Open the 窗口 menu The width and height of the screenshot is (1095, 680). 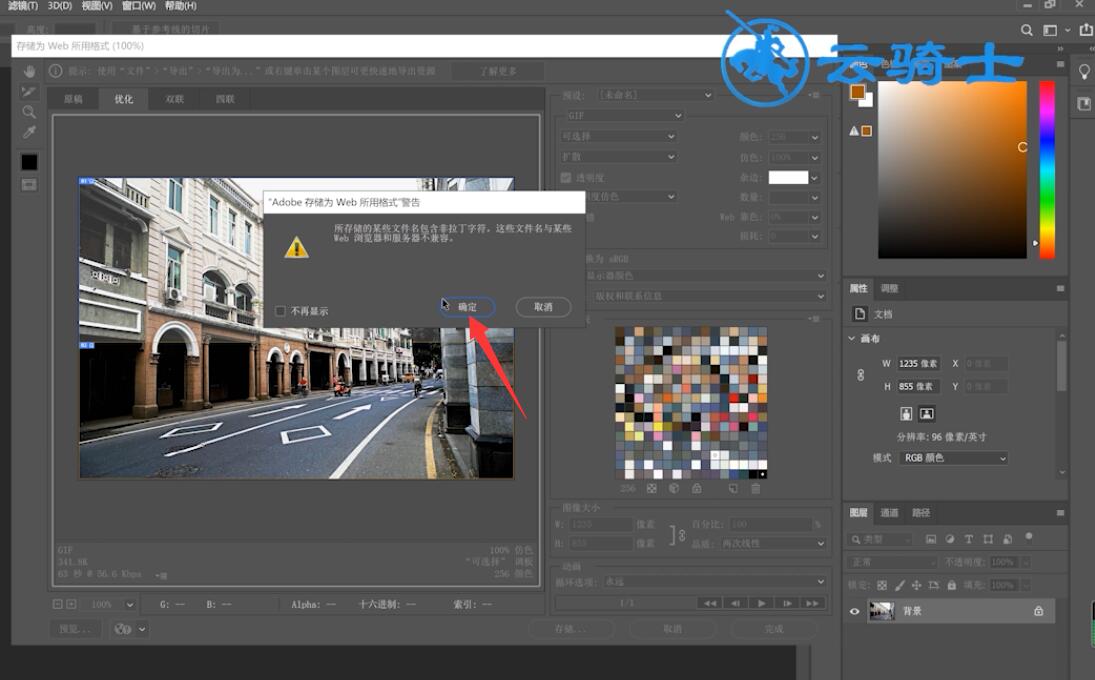pyautogui.click(x=139, y=6)
